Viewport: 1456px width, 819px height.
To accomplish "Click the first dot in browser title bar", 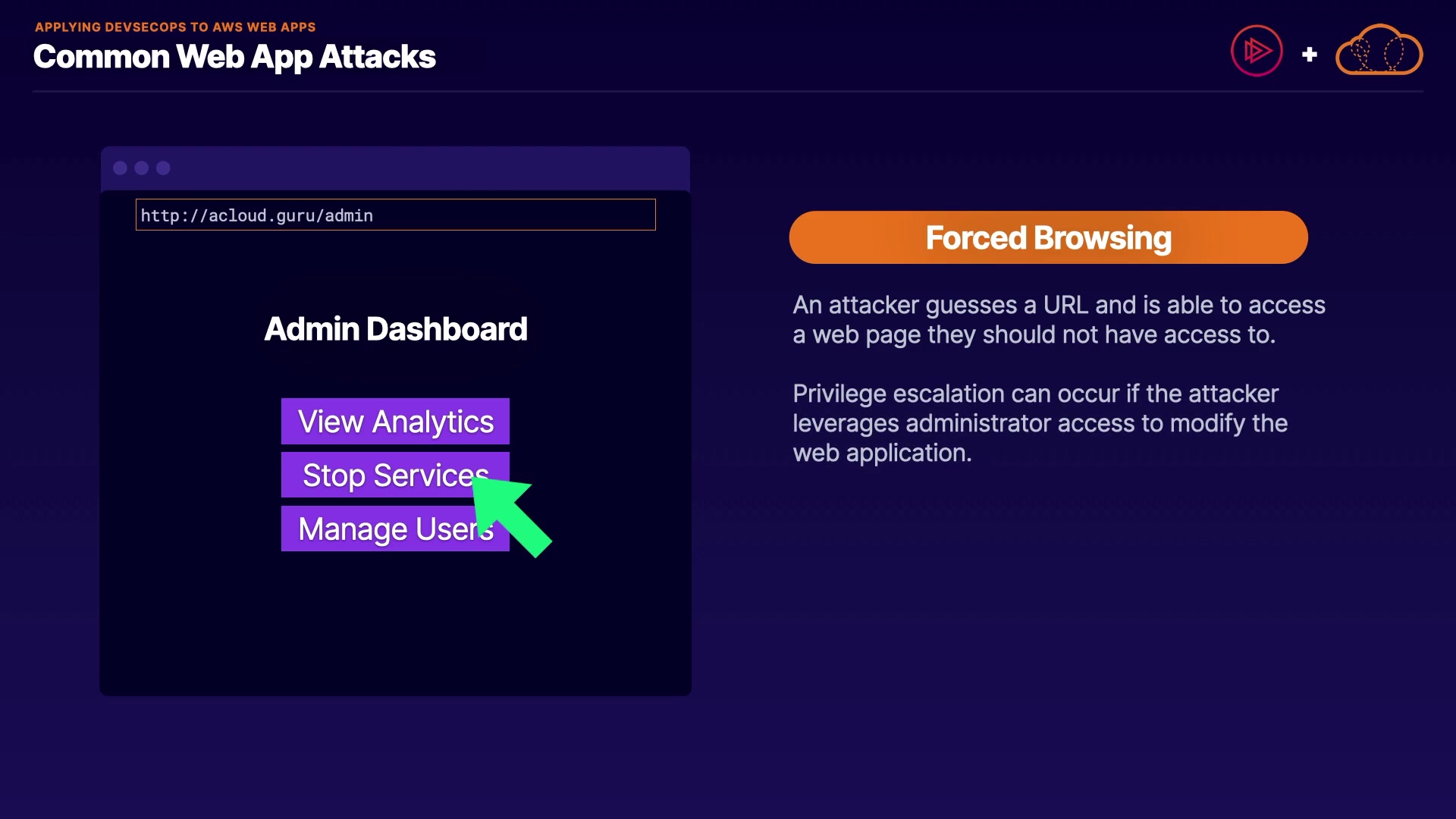I will coord(120,168).
